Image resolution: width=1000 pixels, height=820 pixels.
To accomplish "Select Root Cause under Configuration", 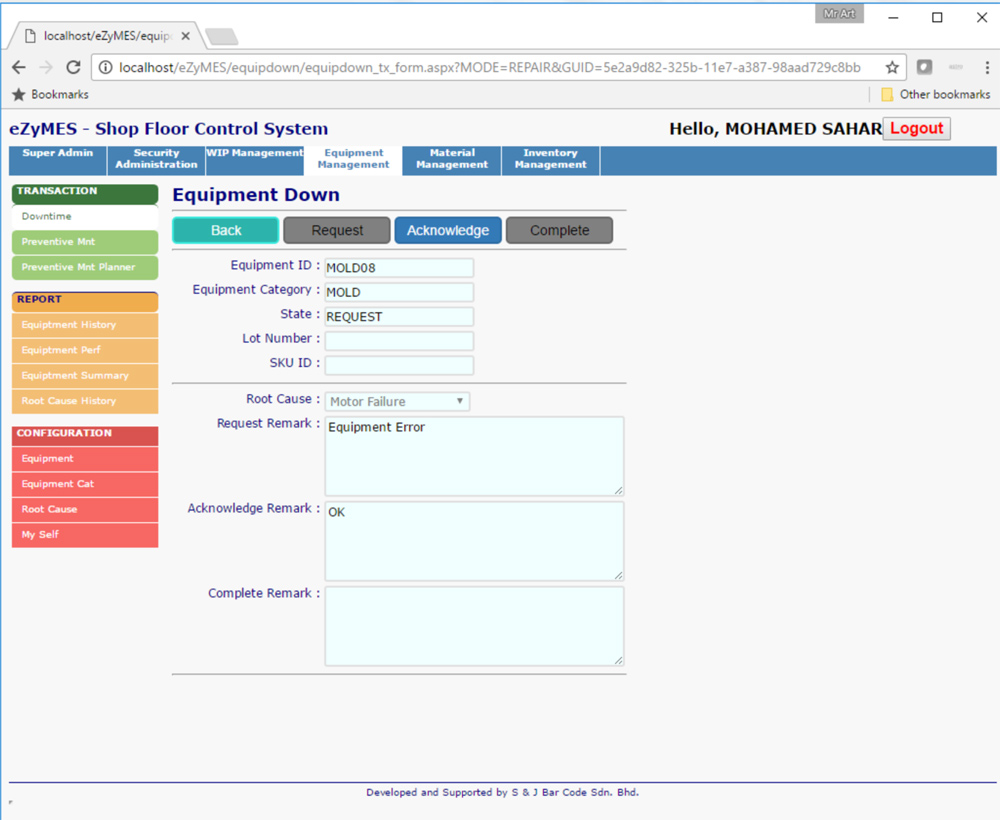I will tap(84, 509).
